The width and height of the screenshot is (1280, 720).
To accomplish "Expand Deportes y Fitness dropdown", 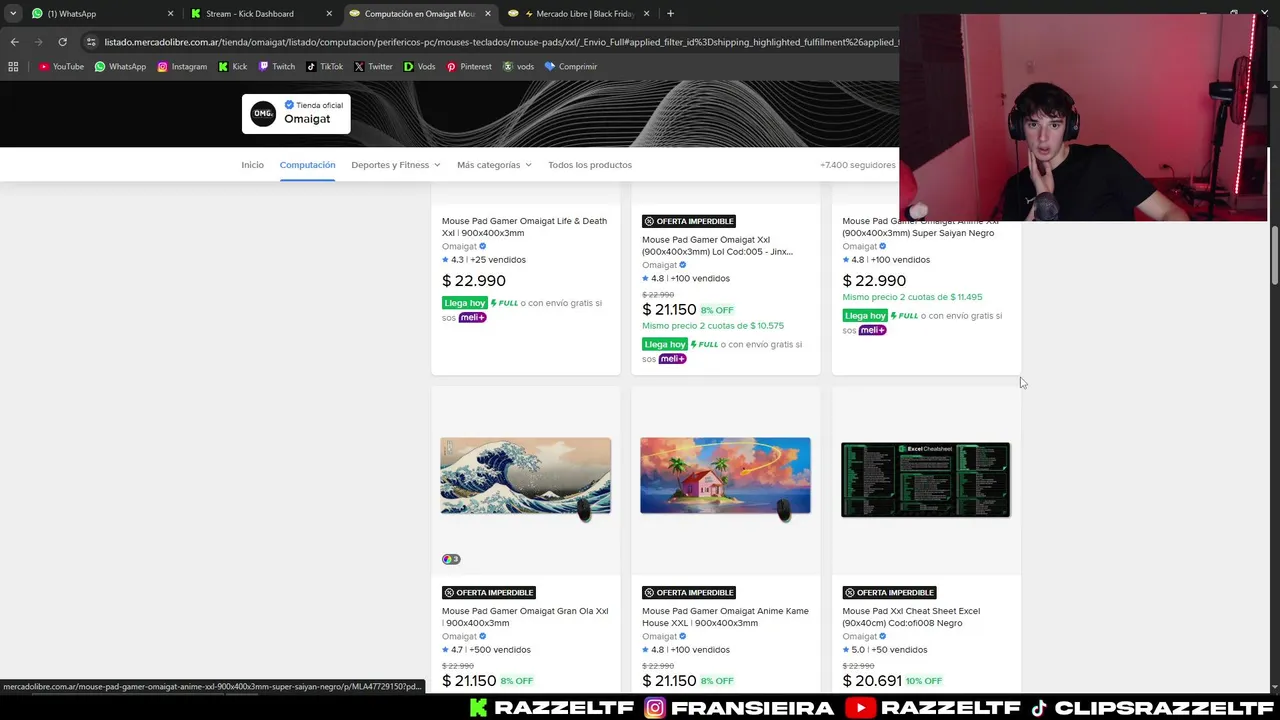I will tap(396, 165).
